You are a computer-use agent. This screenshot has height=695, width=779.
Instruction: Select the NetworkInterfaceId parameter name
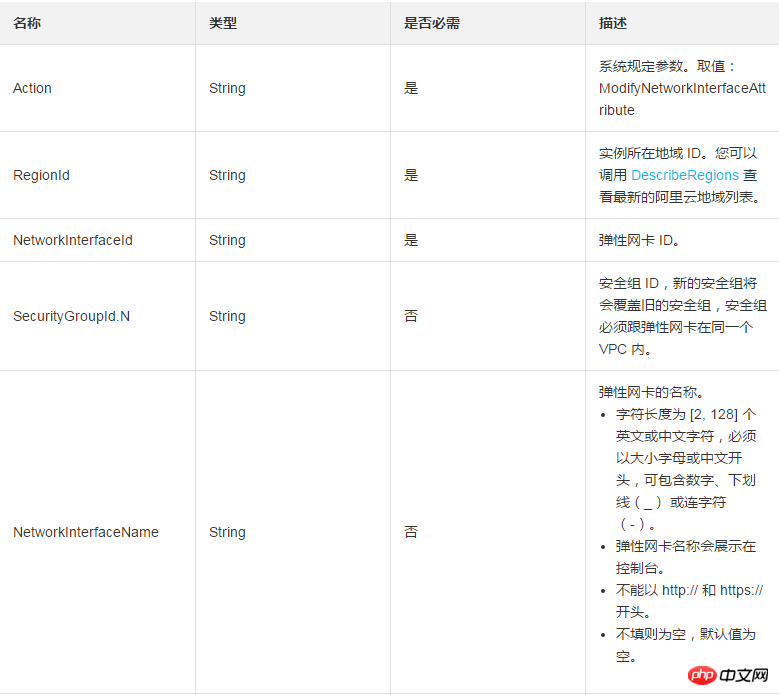[73, 240]
